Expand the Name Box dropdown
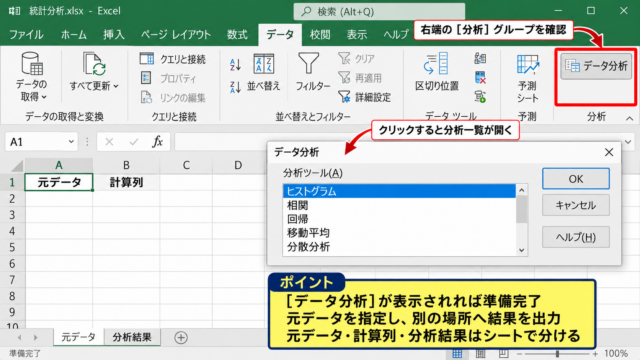640x360 pixels. (71, 142)
